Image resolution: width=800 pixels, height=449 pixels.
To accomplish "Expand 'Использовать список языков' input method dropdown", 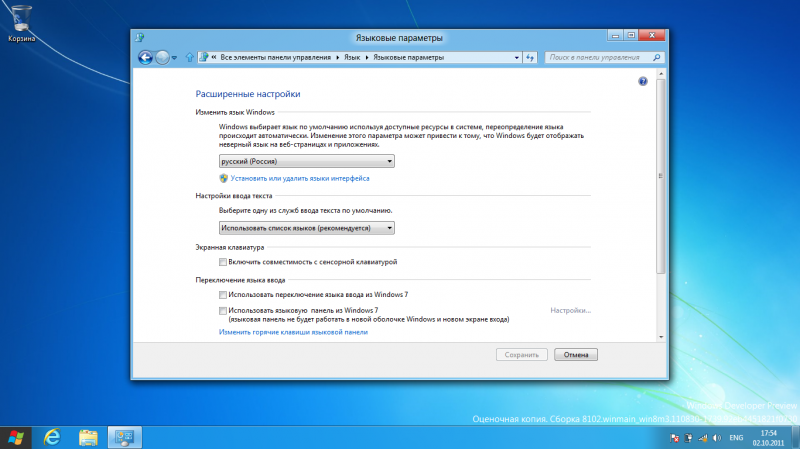I will 306,228.
